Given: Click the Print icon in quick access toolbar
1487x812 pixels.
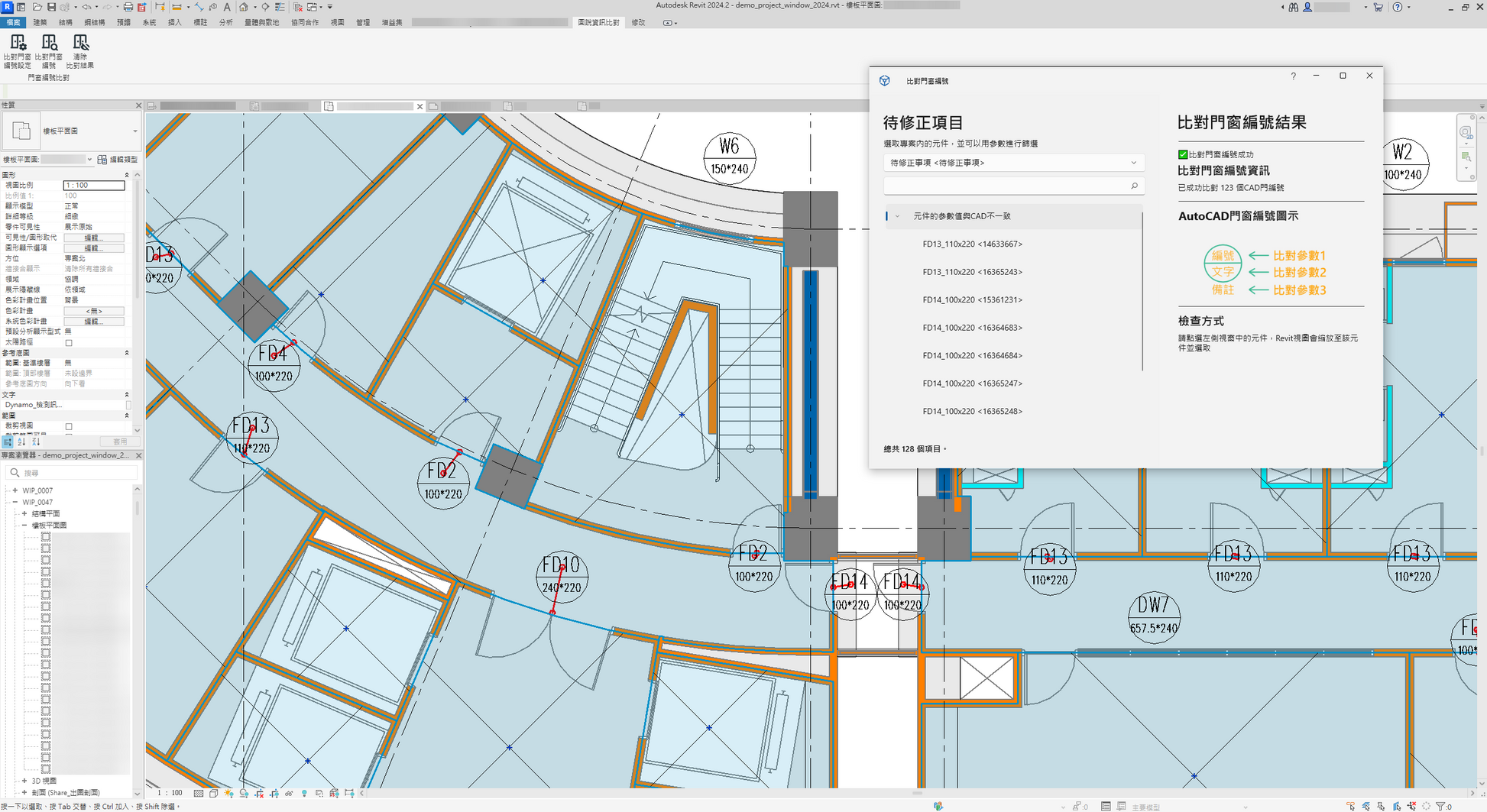Looking at the screenshot, I should 128,7.
